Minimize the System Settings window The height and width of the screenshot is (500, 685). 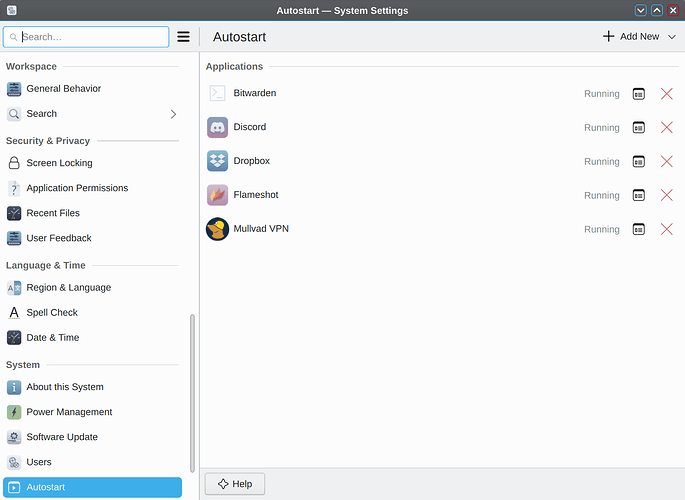point(640,10)
